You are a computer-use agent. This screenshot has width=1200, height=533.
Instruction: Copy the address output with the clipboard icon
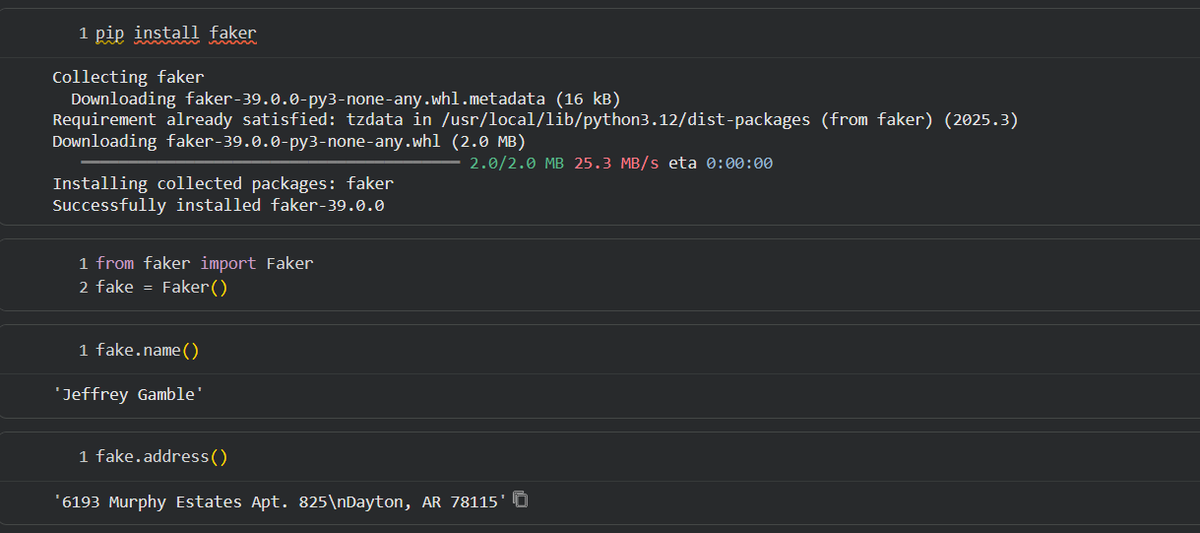coord(520,500)
